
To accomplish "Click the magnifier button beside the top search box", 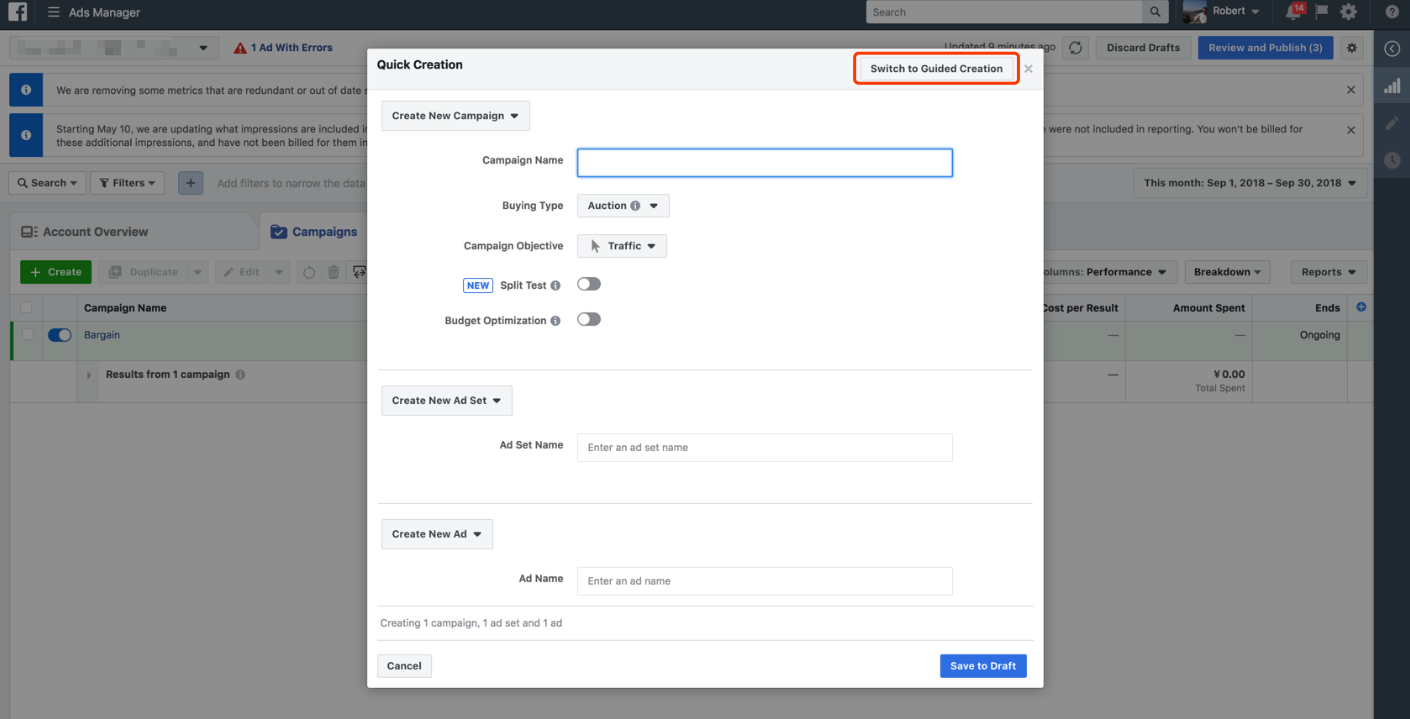I will tap(1155, 12).
